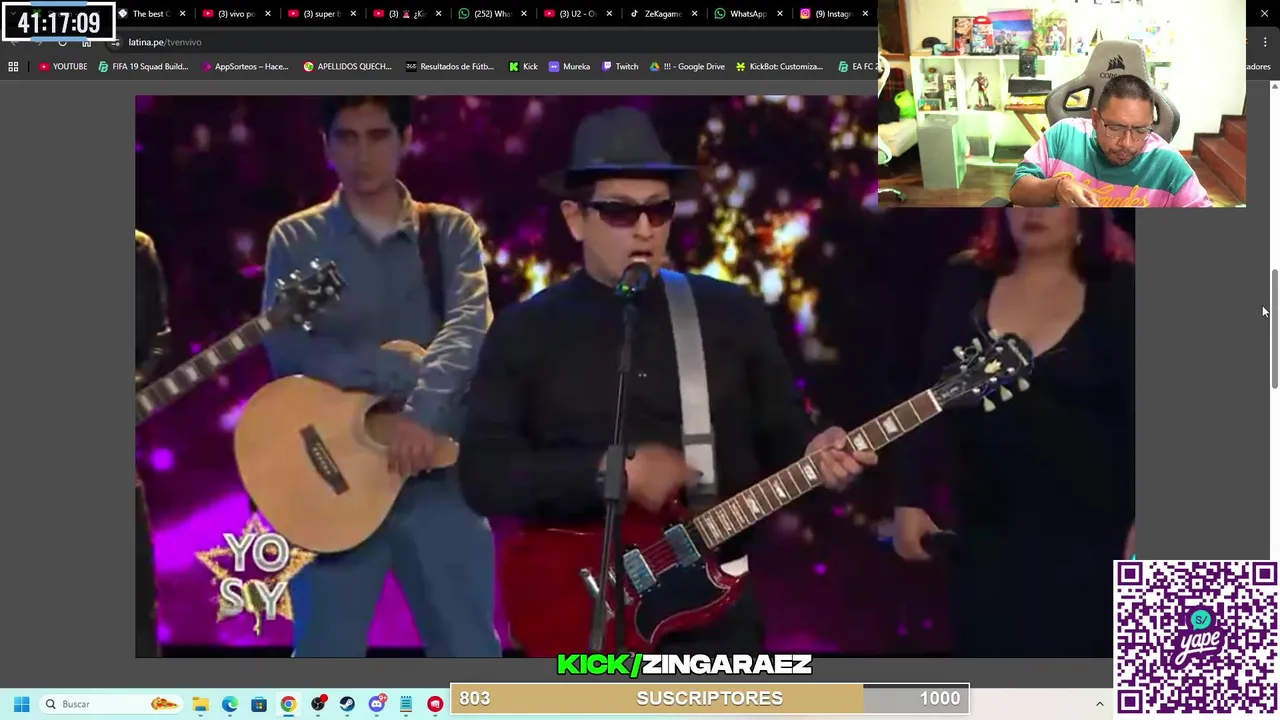Open the Kick bookmark

[523, 66]
